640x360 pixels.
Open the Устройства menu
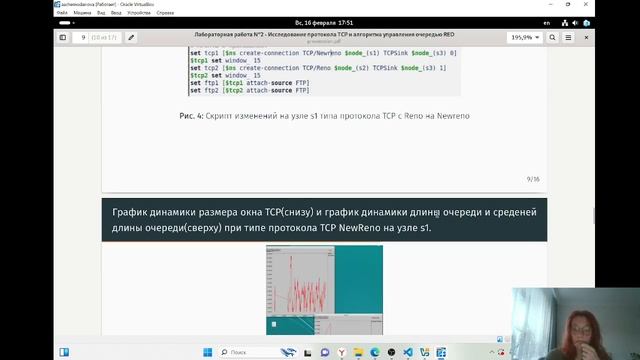tap(139, 13)
